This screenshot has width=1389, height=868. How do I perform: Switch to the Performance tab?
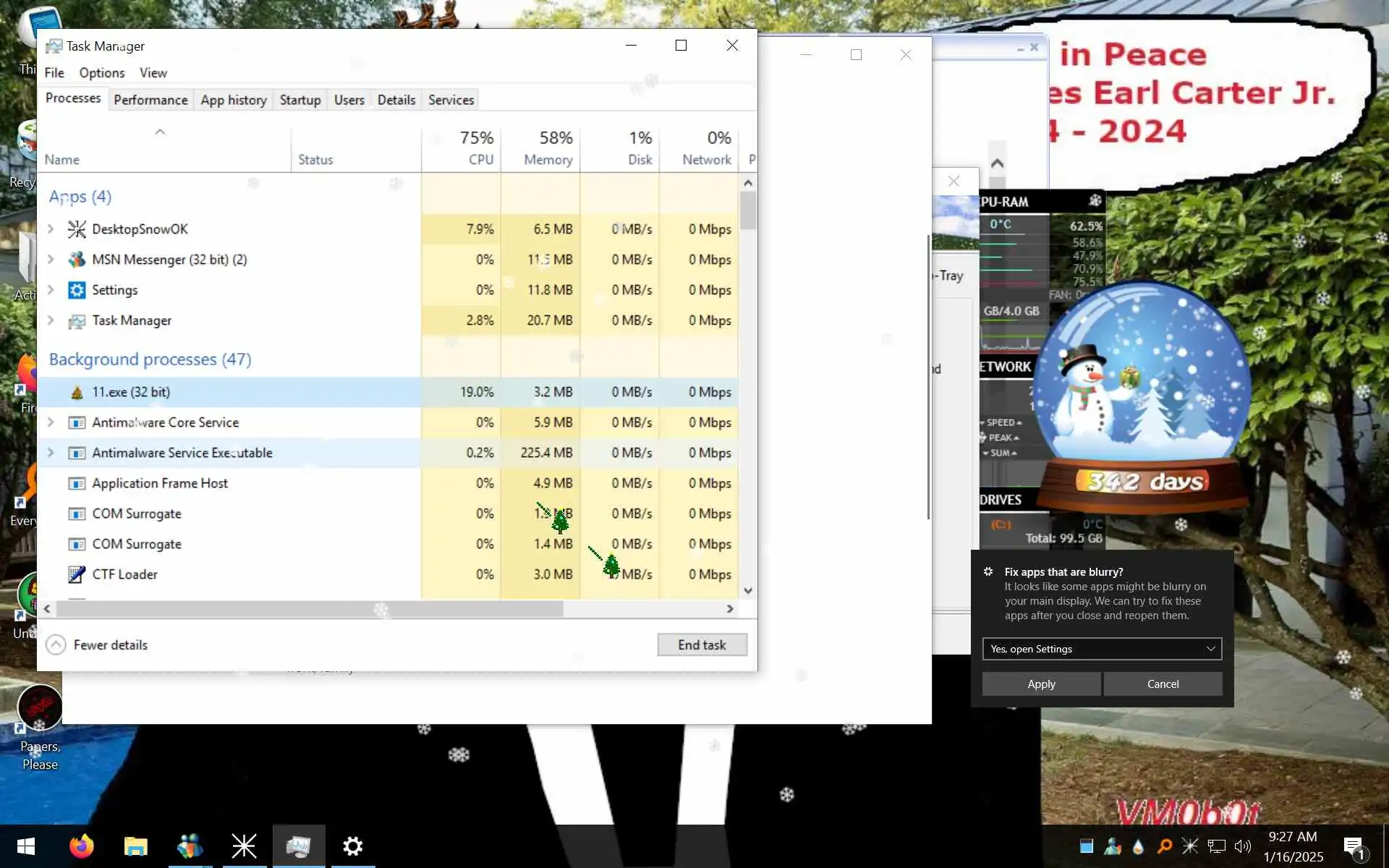150,100
